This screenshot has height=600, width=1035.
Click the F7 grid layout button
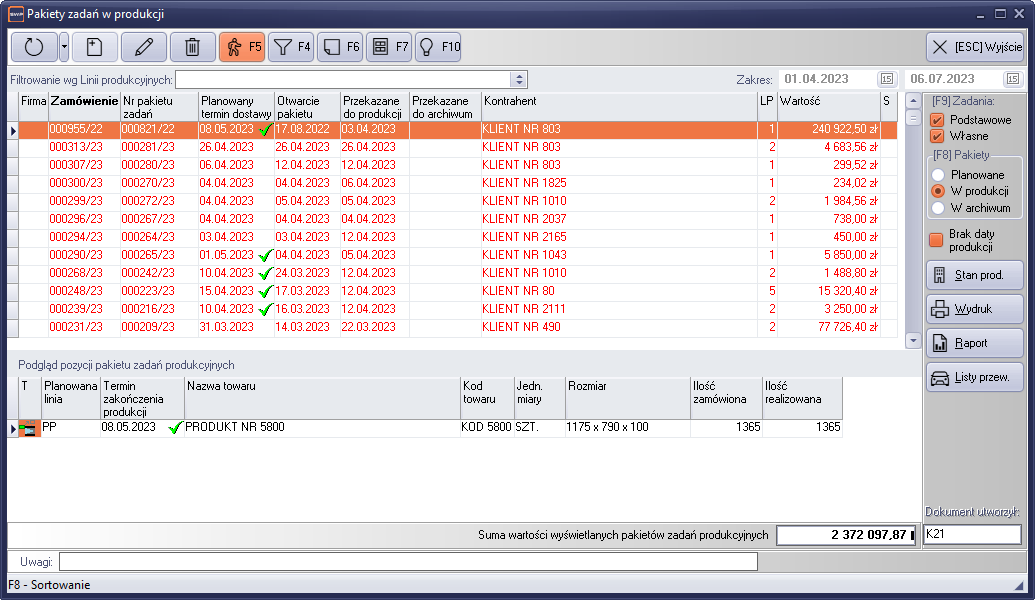389,47
